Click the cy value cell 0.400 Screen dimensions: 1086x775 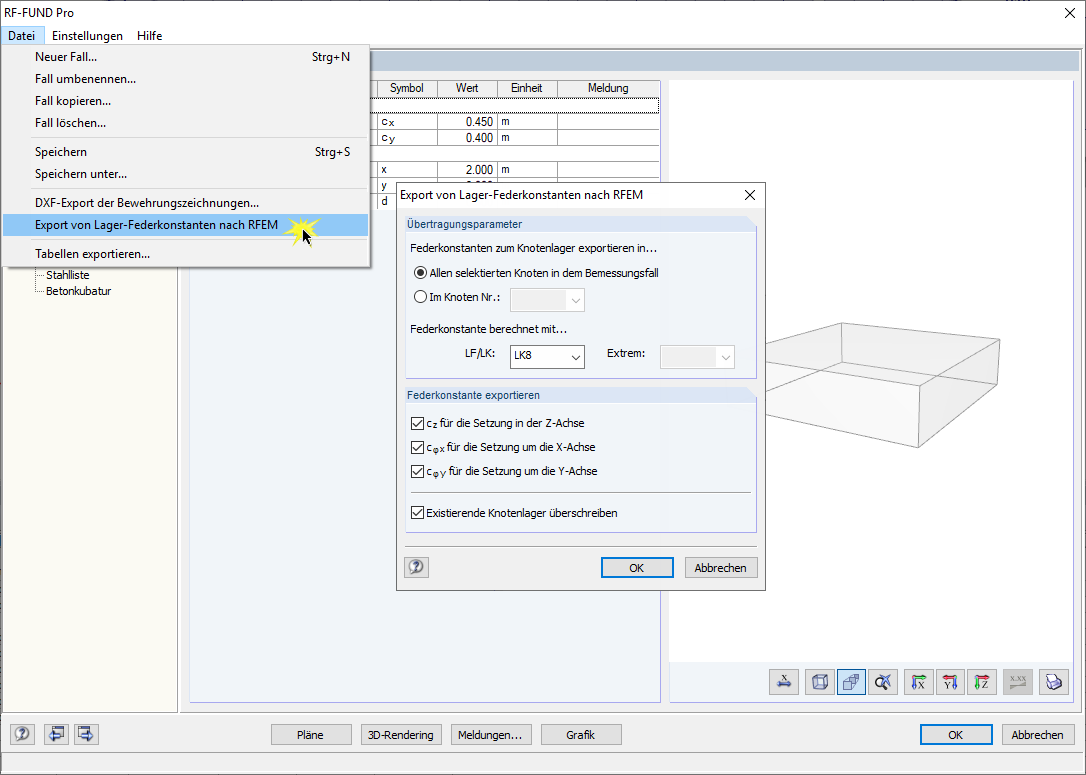468,138
